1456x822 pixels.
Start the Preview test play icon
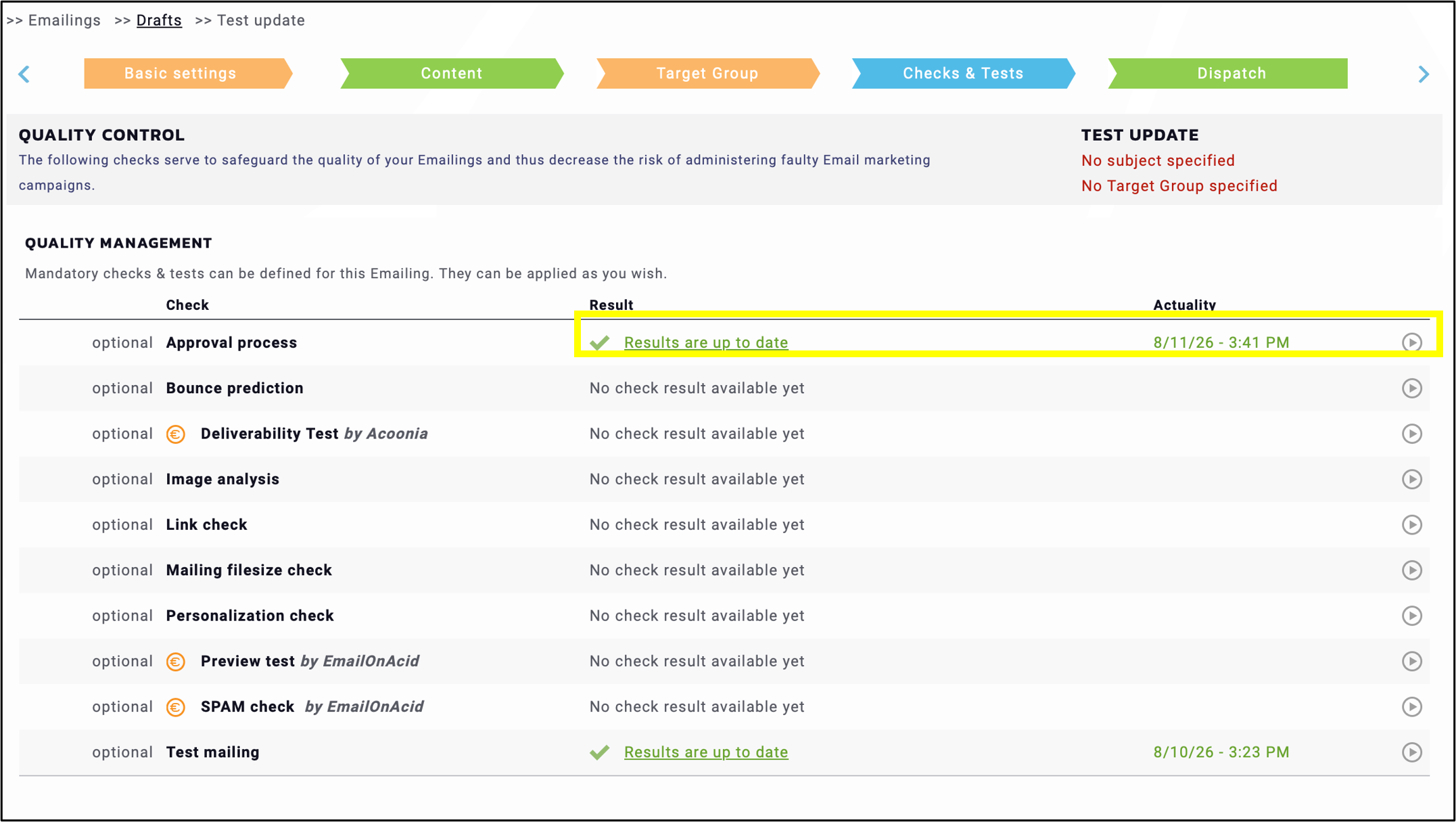coord(1411,661)
